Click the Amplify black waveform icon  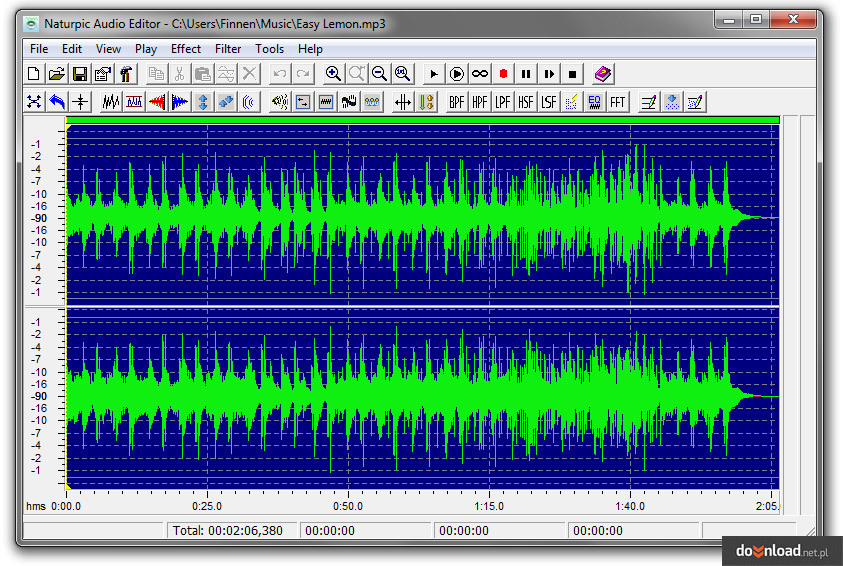pyautogui.click(x=111, y=102)
